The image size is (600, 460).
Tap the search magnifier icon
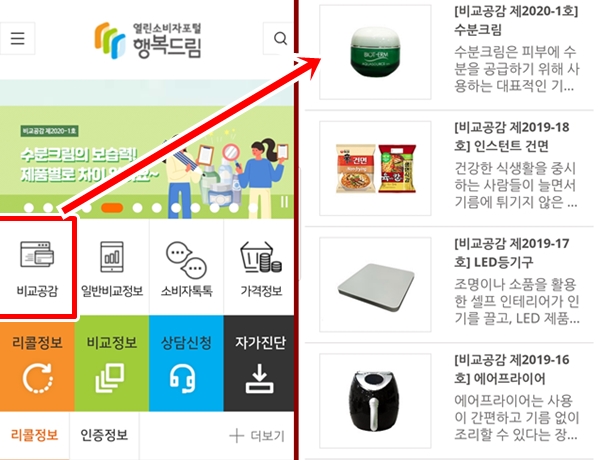[279, 38]
